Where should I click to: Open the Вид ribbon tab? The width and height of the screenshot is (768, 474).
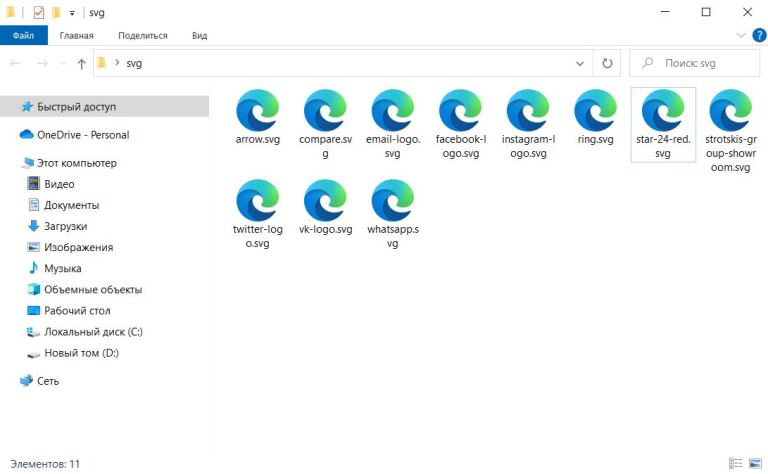199,35
